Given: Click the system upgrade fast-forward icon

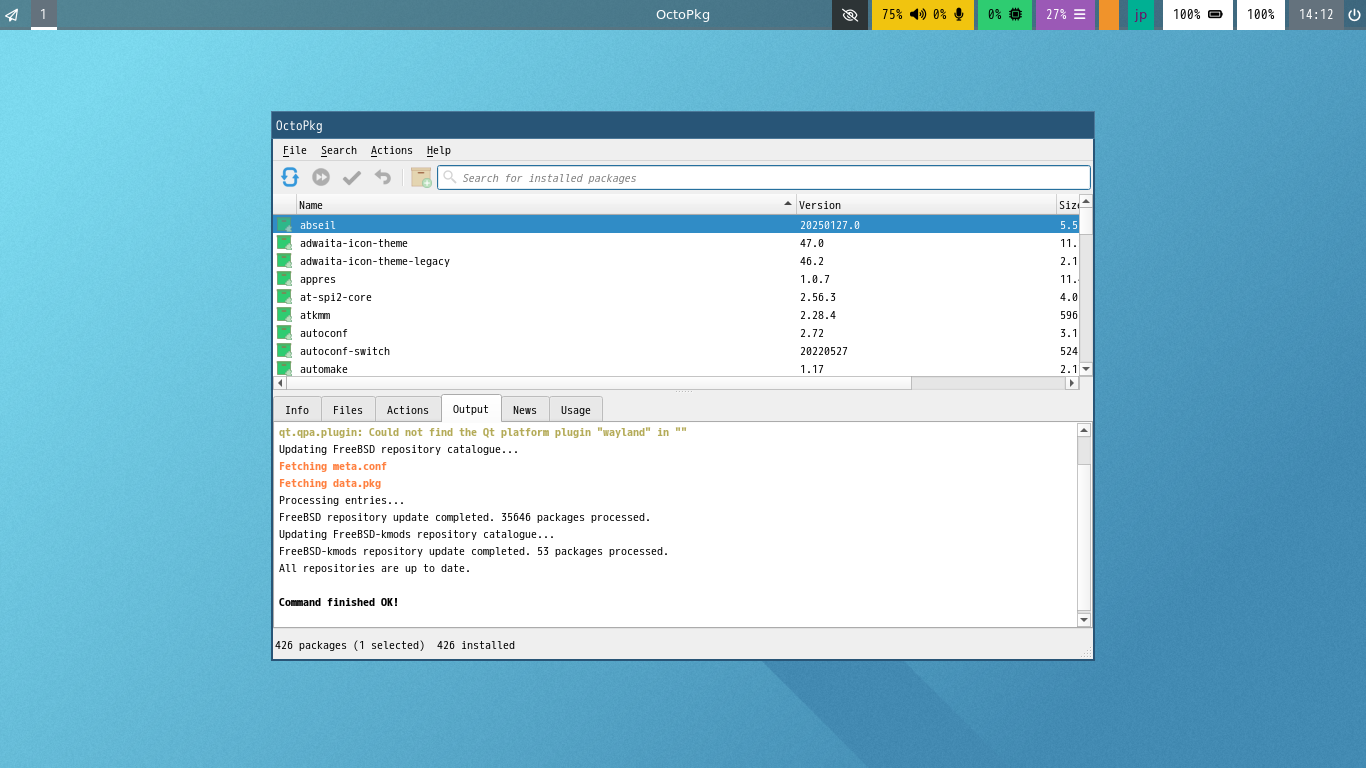Looking at the screenshot, I should (321, 177).
